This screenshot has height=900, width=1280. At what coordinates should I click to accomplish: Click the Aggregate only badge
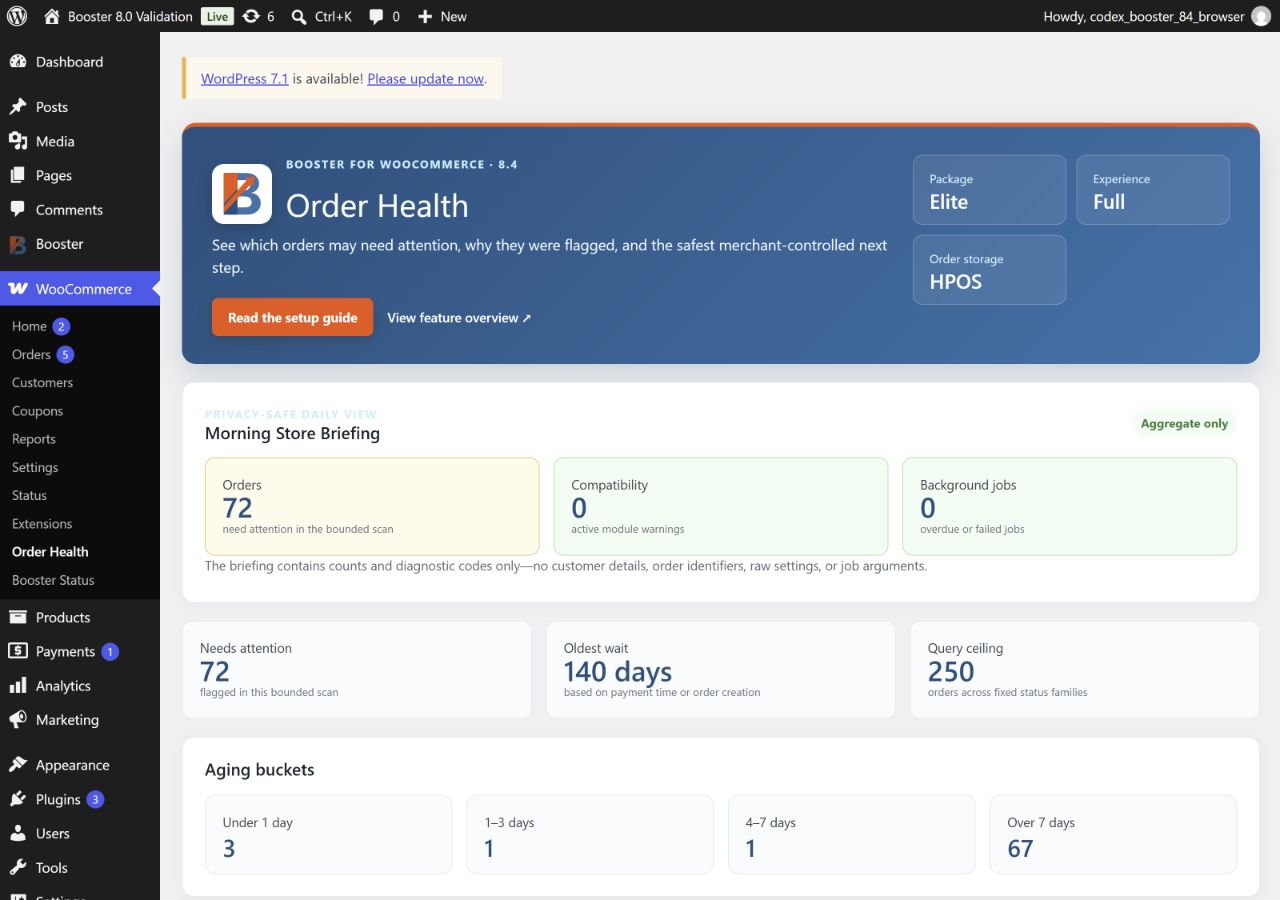1184,423
